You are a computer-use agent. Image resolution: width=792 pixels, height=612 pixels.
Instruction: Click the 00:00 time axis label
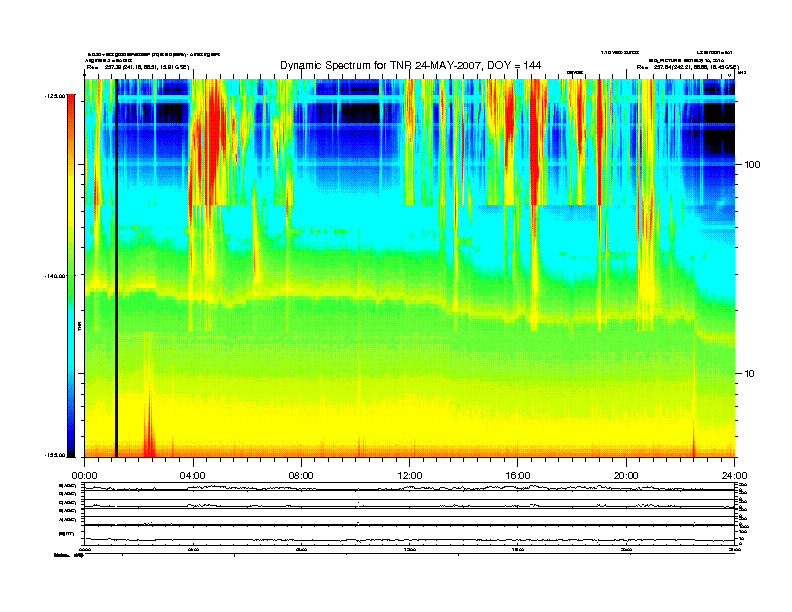(x=84, y=476)
